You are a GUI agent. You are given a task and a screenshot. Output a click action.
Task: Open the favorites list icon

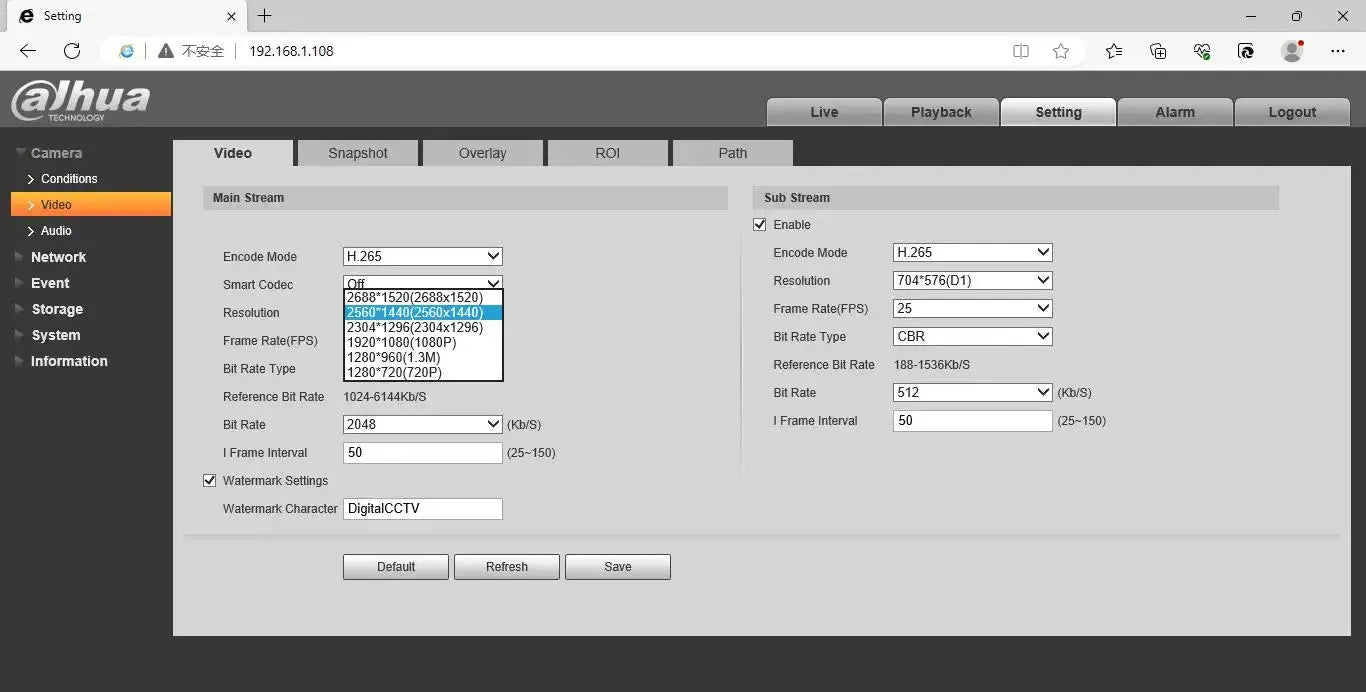(1114, 51)
